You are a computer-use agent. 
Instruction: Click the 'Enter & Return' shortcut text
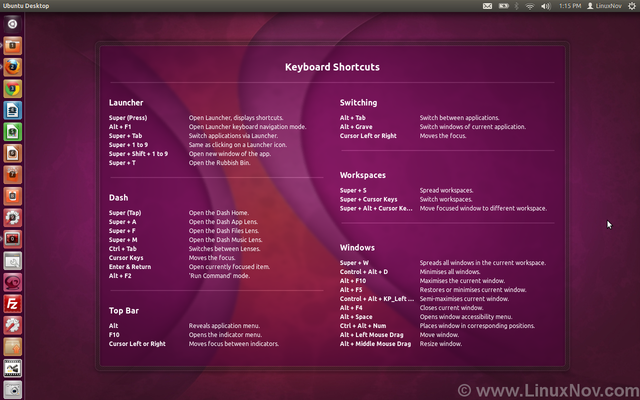point(130,267)
